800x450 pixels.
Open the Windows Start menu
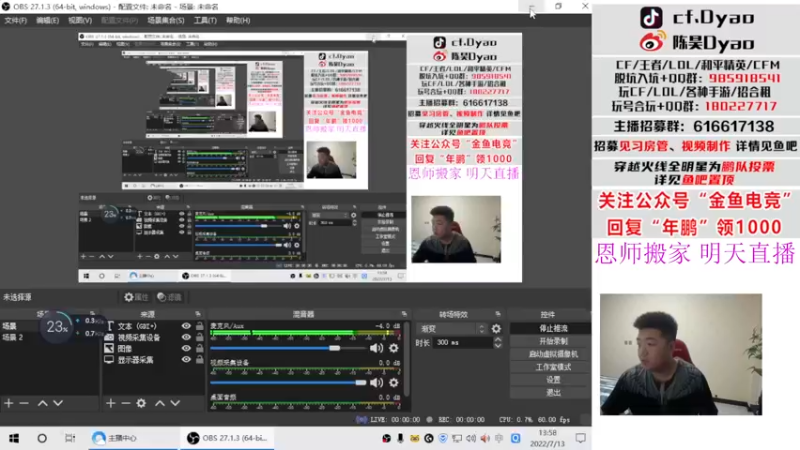point(14,438)
